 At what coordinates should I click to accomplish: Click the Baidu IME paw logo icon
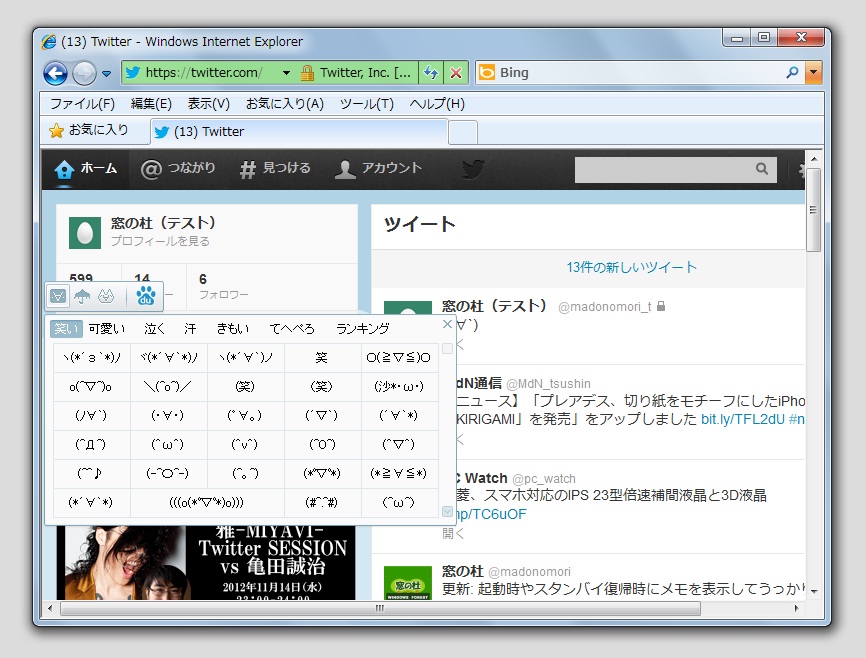(146, 295)
